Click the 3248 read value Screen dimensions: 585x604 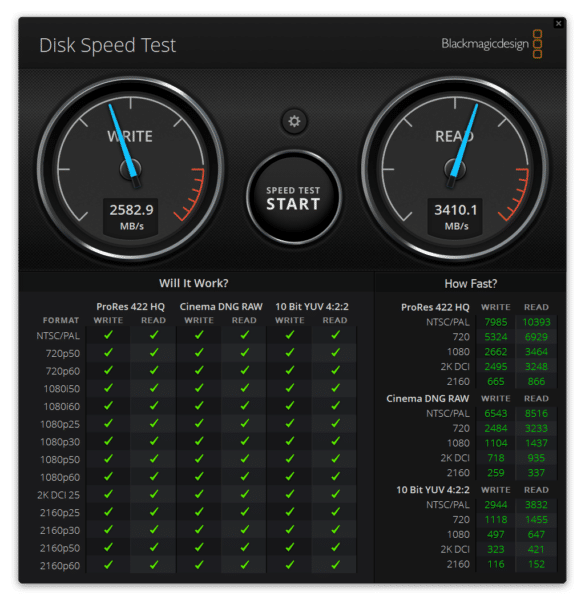(x=536, y=367)
